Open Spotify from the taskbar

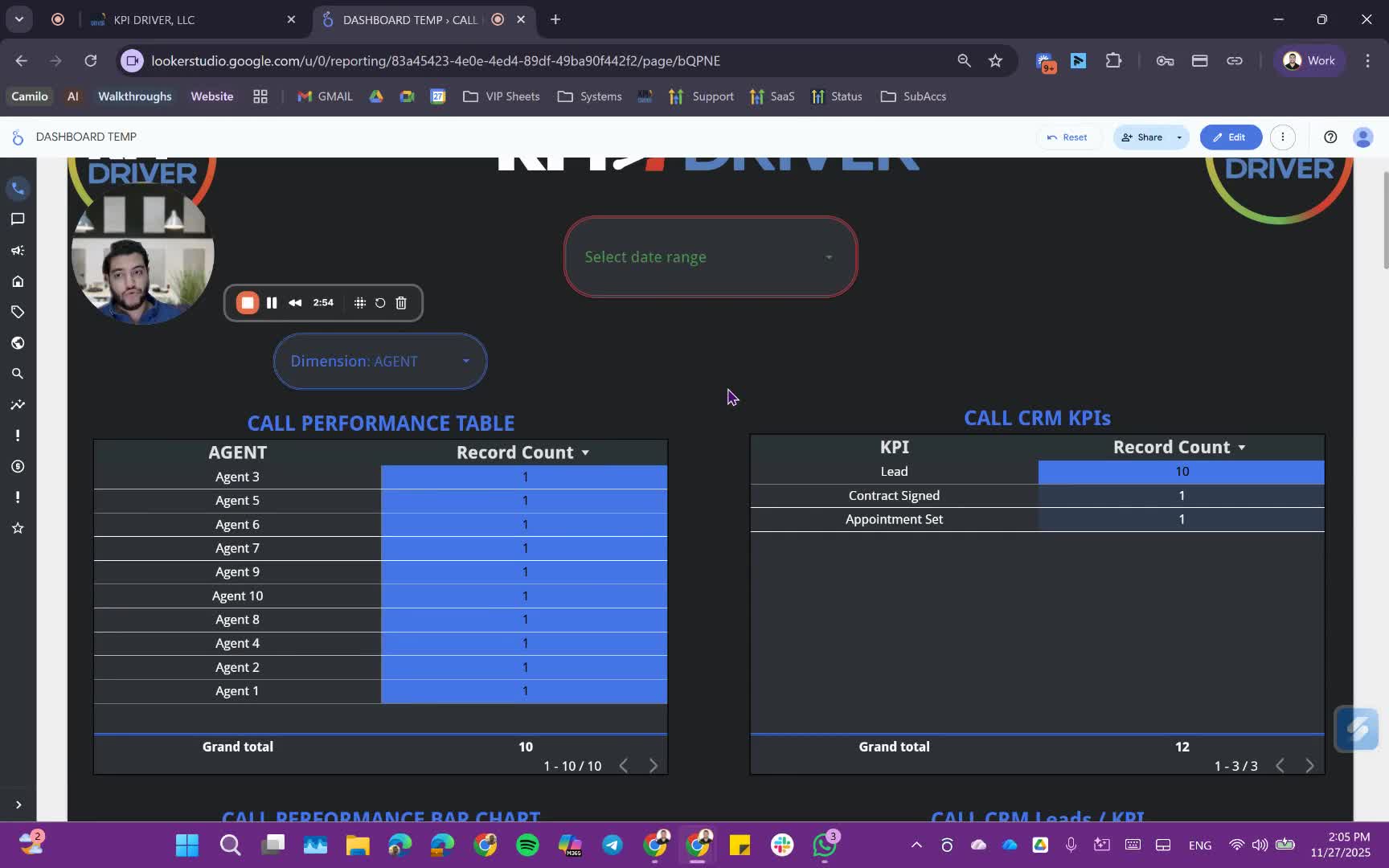tap(527, 845)
